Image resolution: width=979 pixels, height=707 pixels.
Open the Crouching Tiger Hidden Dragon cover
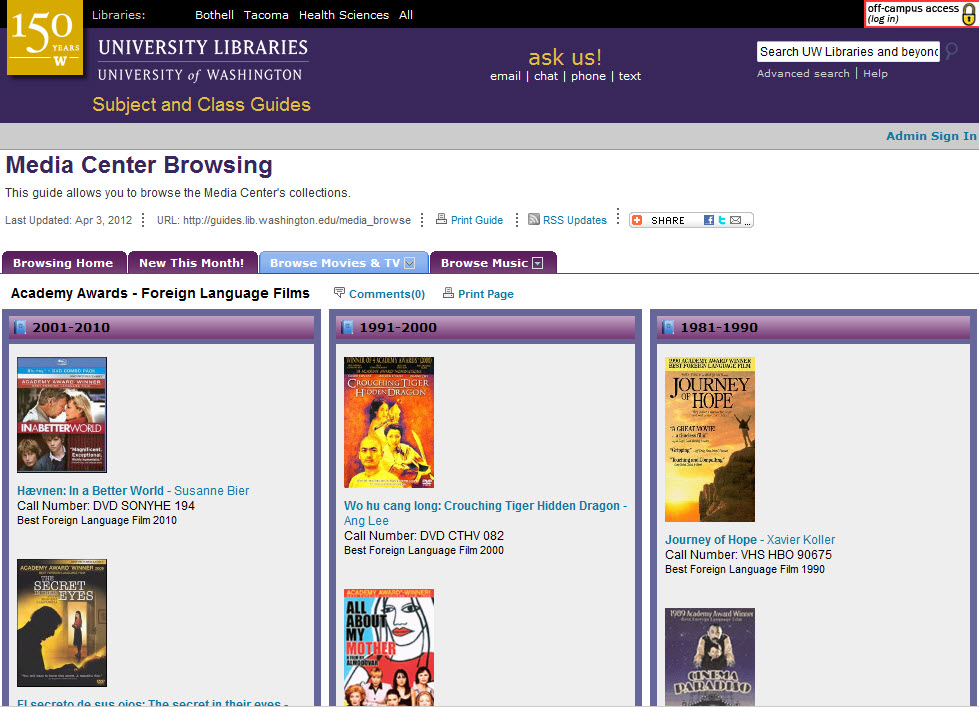(x=389, y=422)
